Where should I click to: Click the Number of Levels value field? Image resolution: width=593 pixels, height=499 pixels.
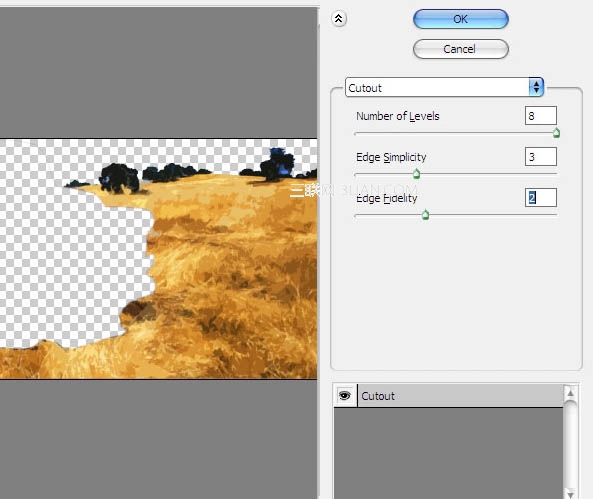[x=540, y=116]
